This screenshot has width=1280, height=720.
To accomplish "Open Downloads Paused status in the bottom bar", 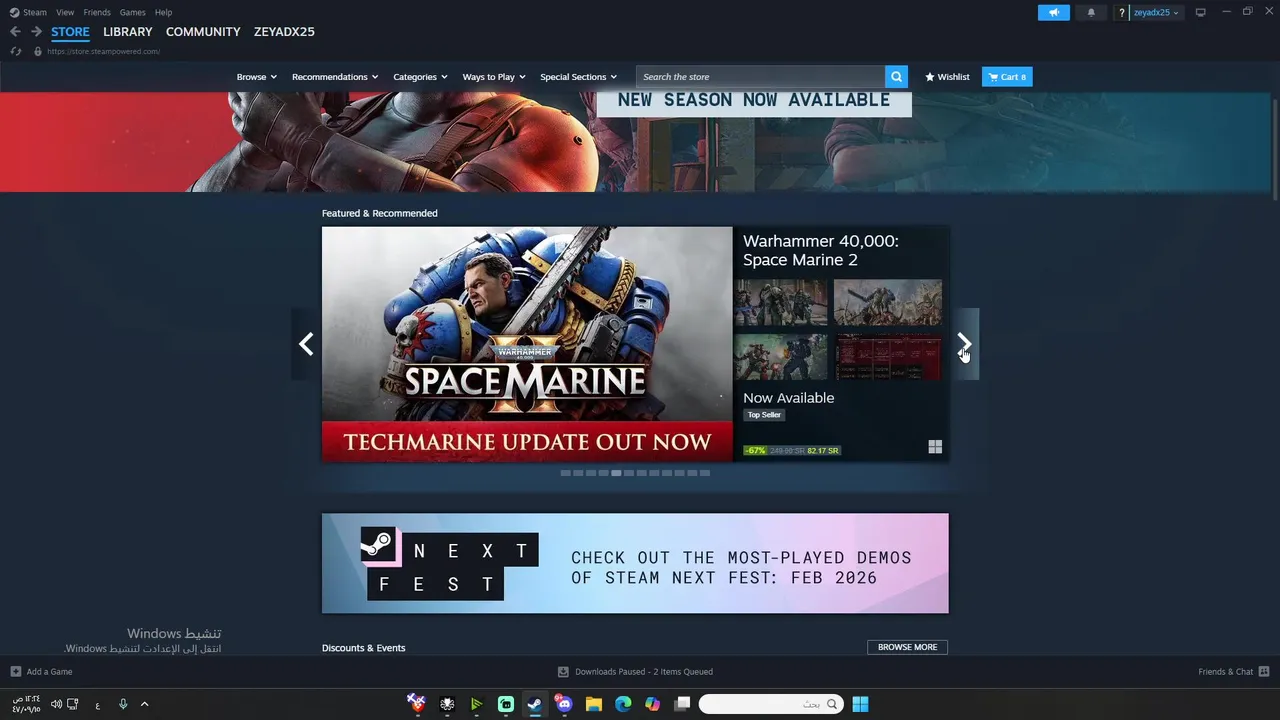I will click(635, 672).
